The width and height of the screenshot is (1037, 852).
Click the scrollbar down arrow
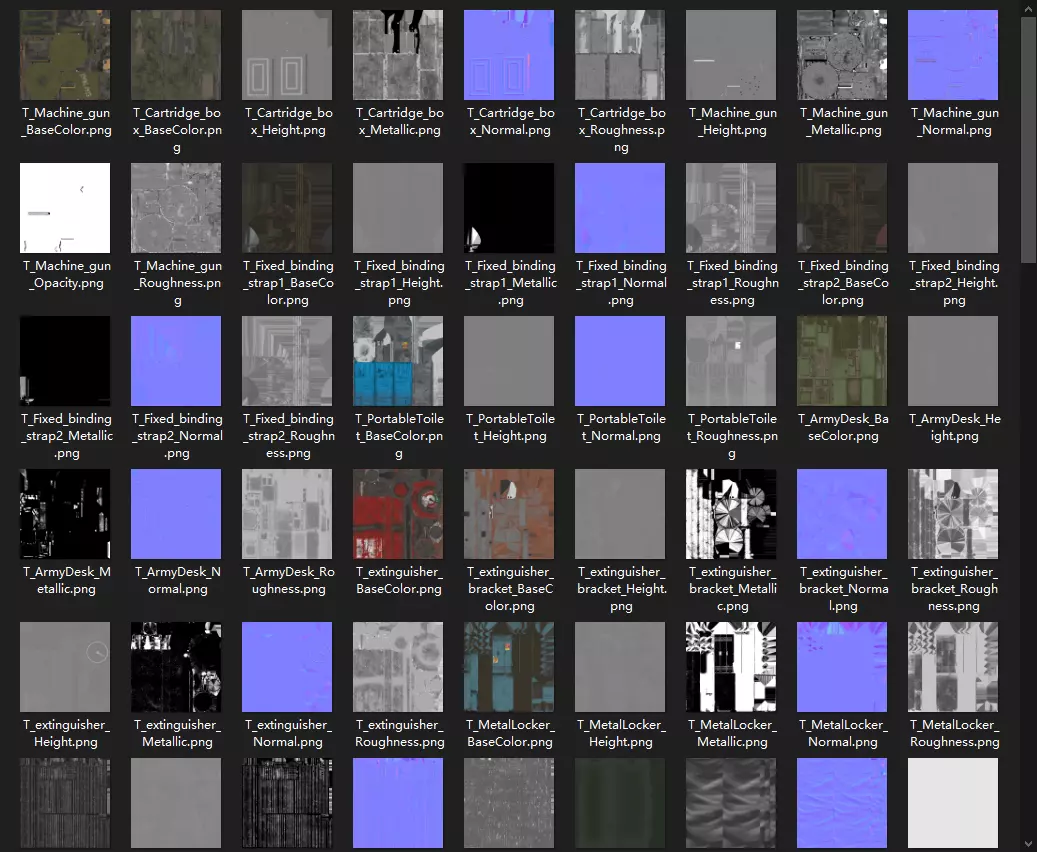coord(1028,844)
